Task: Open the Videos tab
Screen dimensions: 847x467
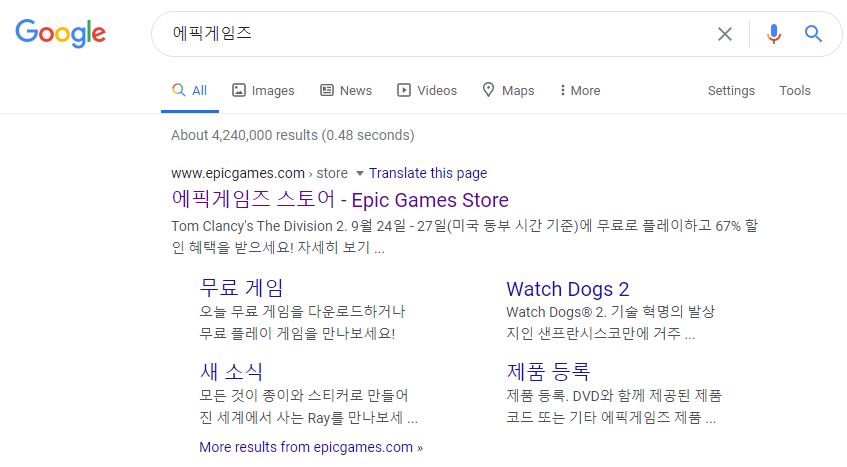Action: click(427, 91)
